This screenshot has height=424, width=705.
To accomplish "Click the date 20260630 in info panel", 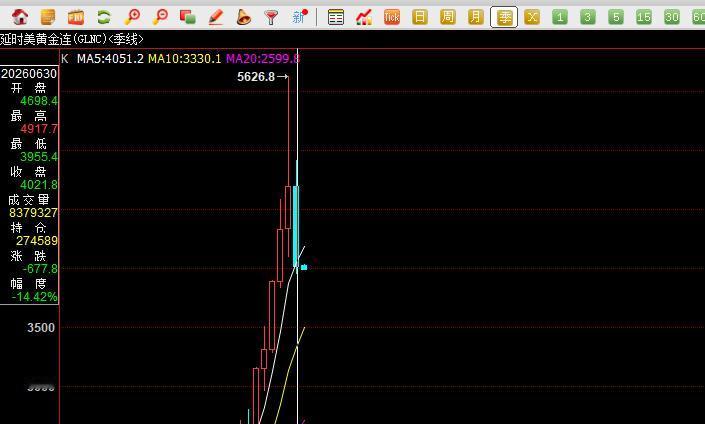I will (x=29, y=74).
